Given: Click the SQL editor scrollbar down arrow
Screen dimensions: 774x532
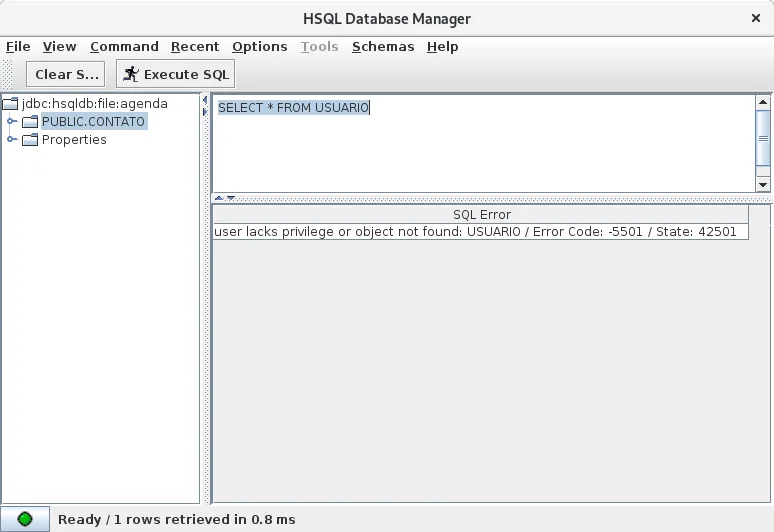Looking at the screenshot, I should coord(763,185).
